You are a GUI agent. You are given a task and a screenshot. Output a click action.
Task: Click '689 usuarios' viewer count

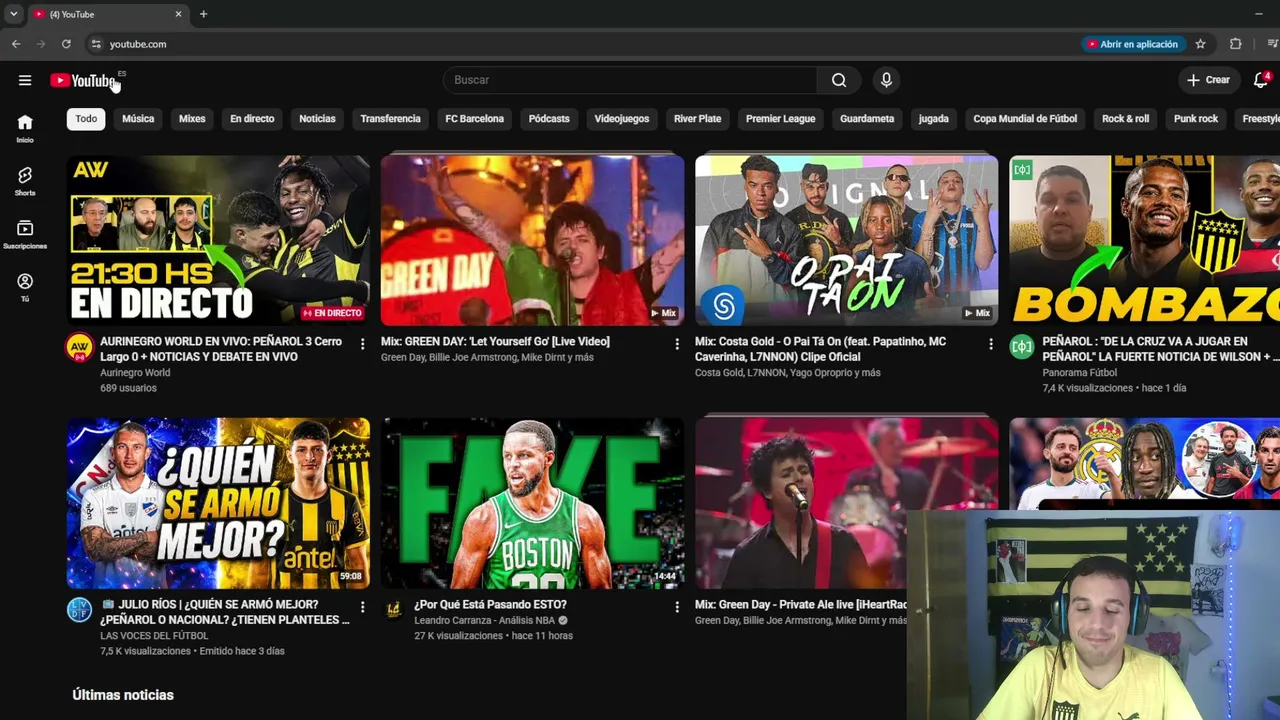(128, 388)
